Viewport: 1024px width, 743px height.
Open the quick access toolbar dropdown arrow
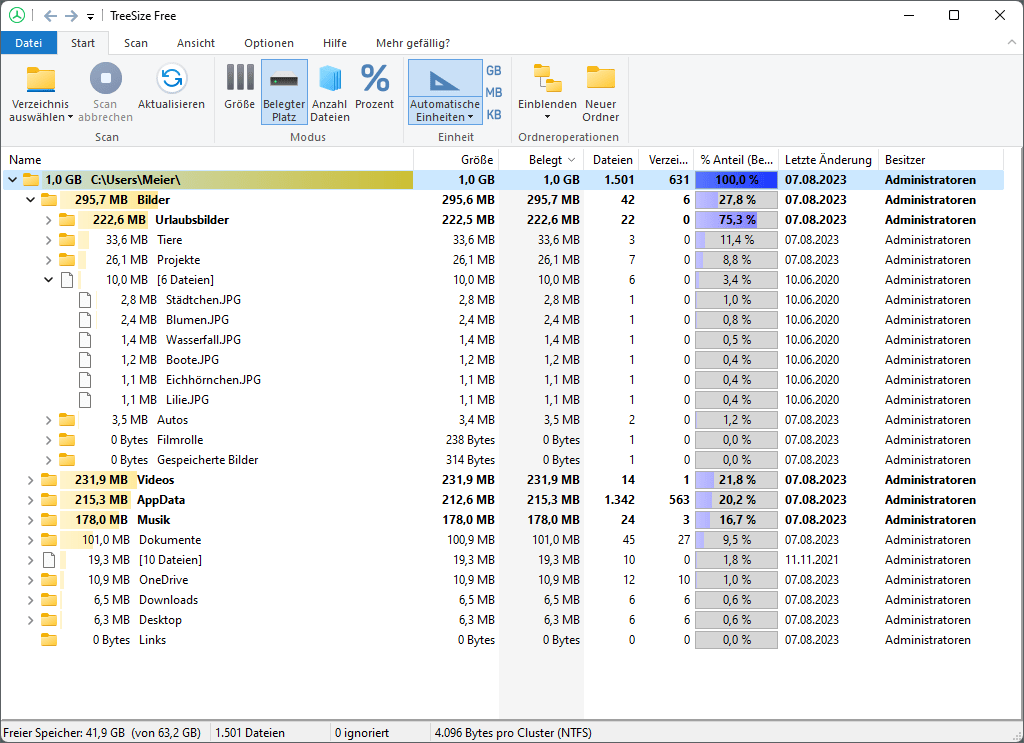click(90, 16)
